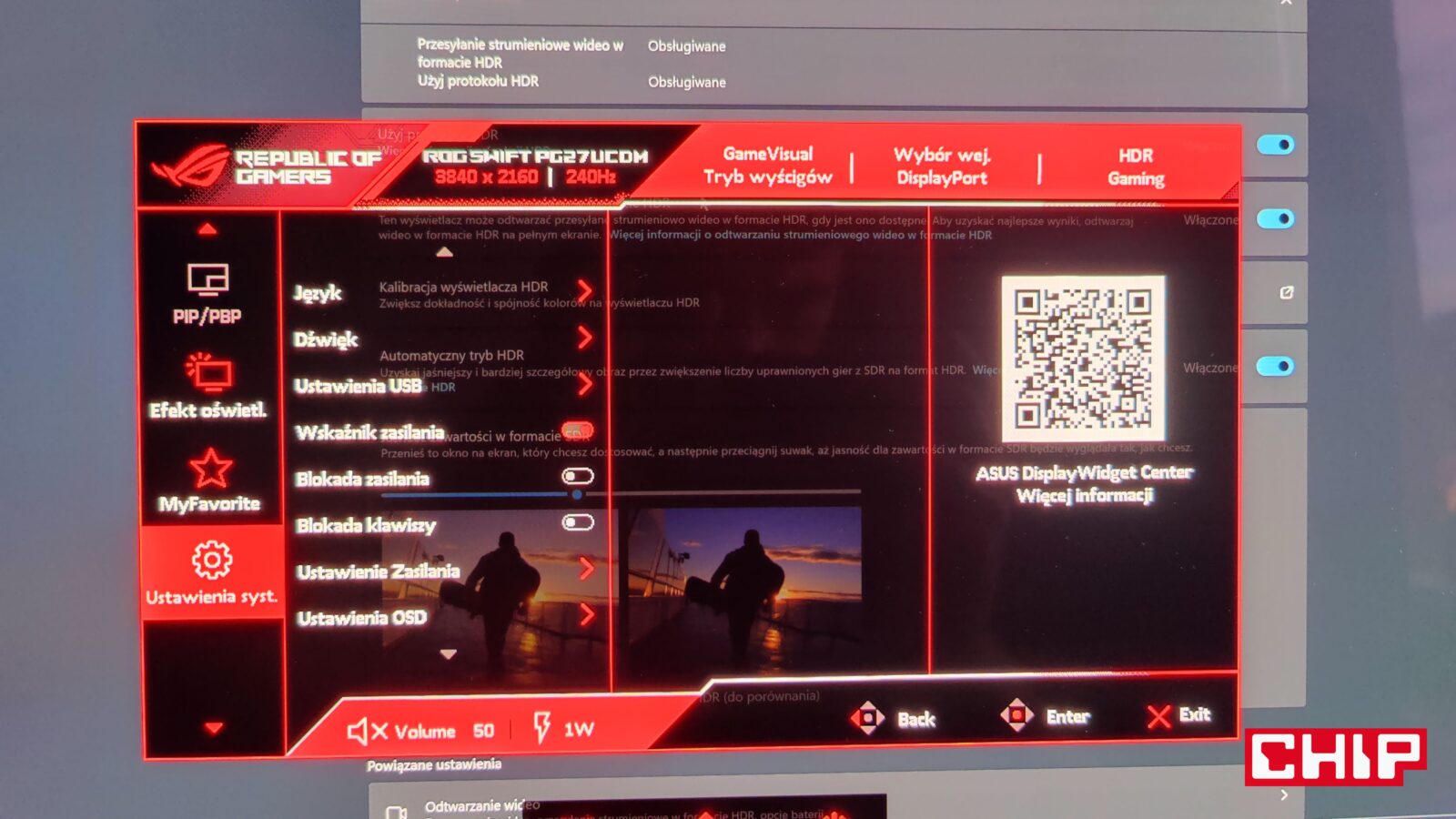Select the Ustawienia USB menu item
Screen dimensions: 1456x819
[358, 386]
